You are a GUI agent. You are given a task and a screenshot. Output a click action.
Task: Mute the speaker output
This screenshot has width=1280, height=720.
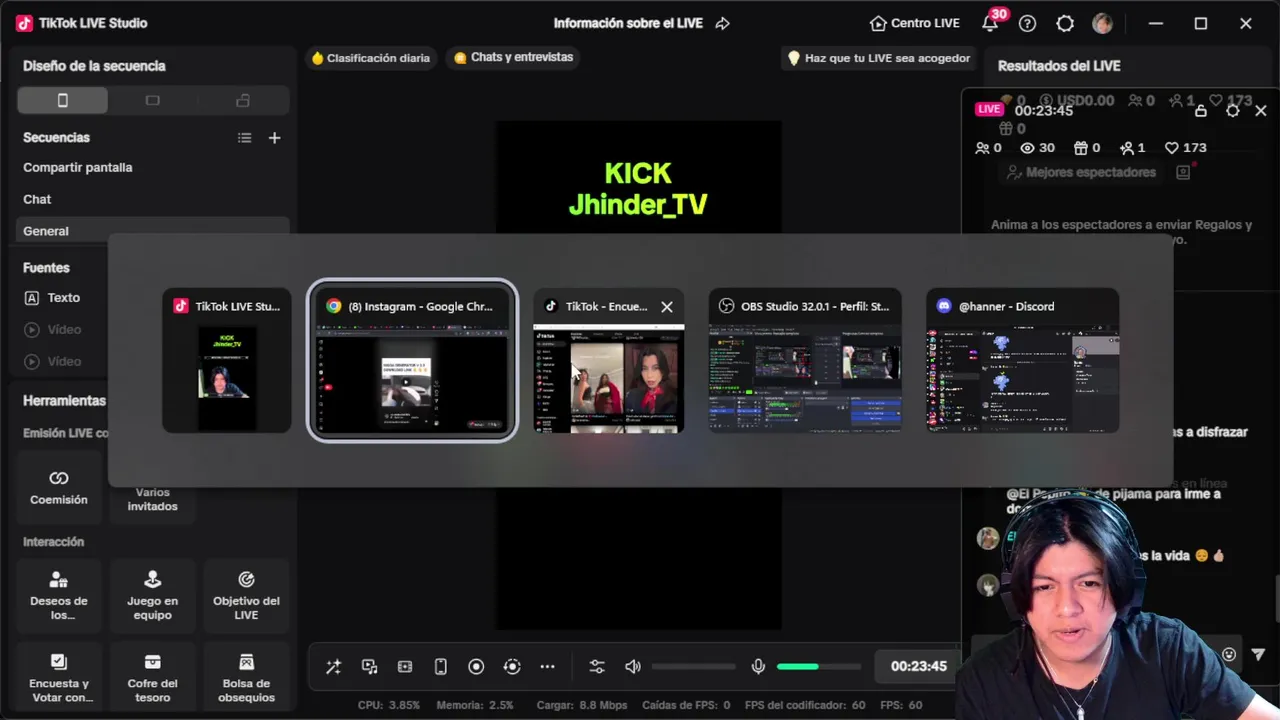(633, 667)
